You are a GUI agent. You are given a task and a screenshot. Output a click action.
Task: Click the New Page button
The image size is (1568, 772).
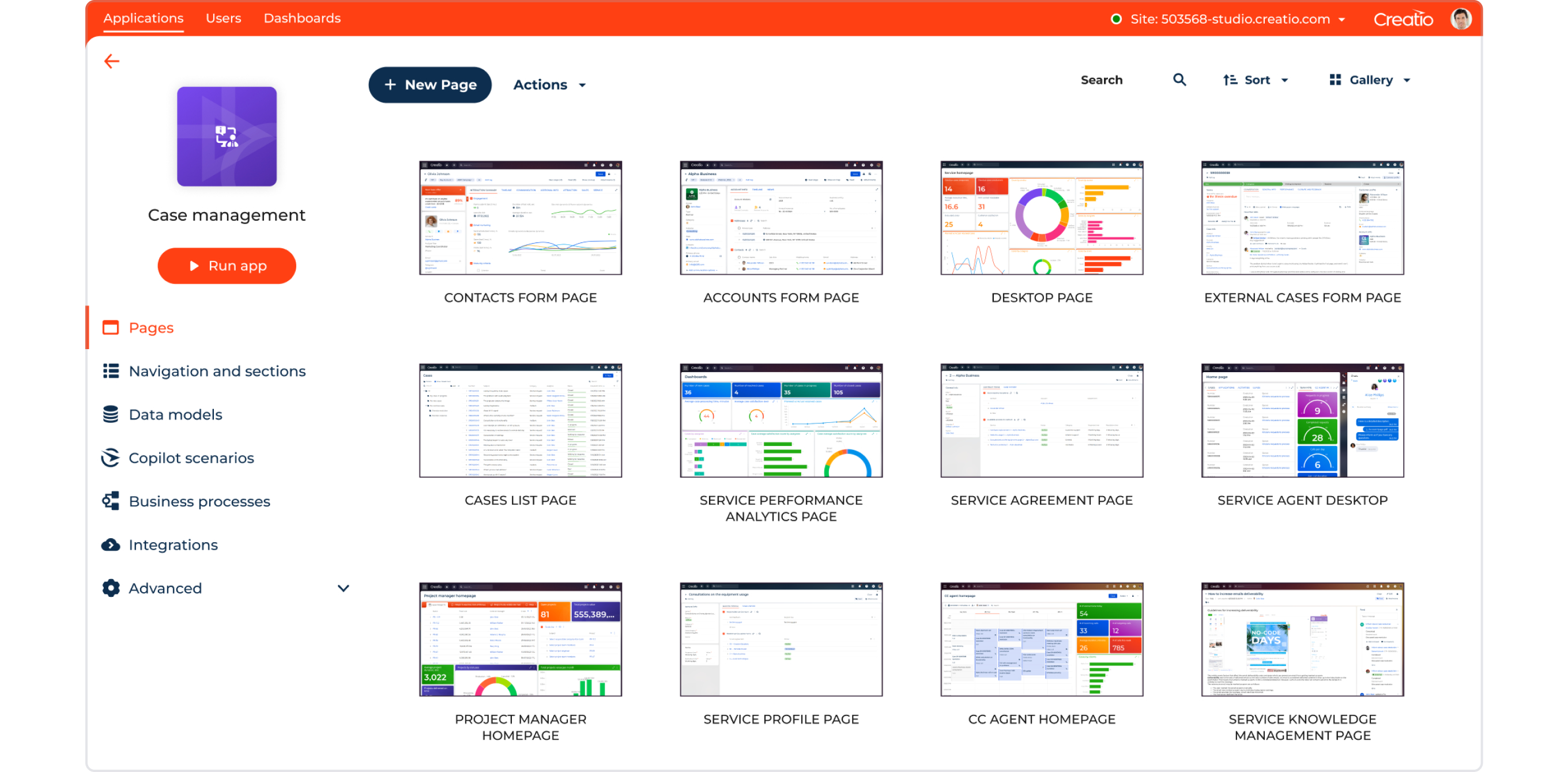[x=429, y=85]
